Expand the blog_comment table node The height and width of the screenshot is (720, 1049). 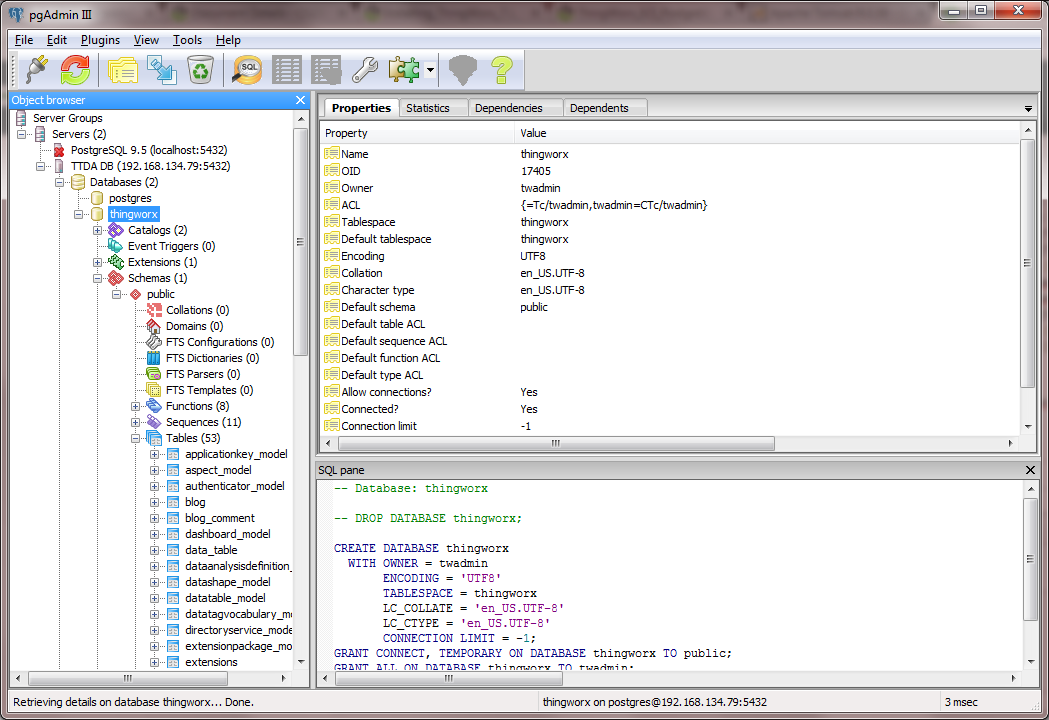(x=155, y=518)
